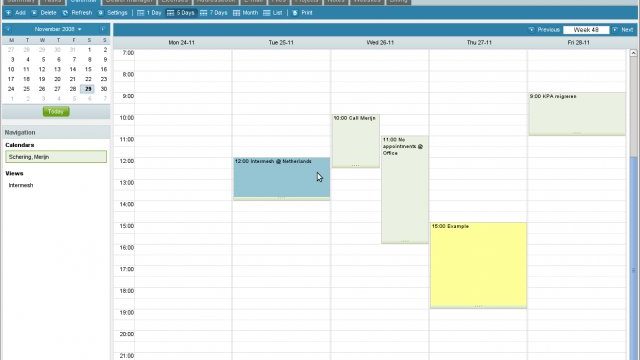Click the 1 Day view icon
Image resolution: width=640 pixels, height=360 pixels.
(140, 13)
